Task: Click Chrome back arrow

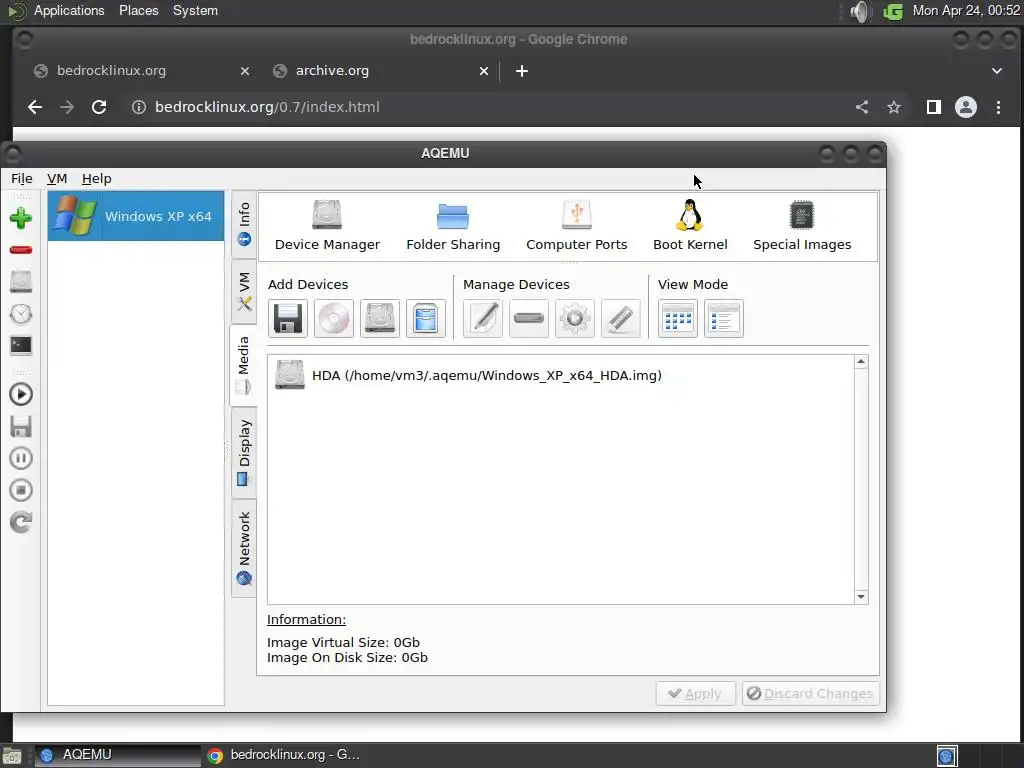Action: coord(35,107)
